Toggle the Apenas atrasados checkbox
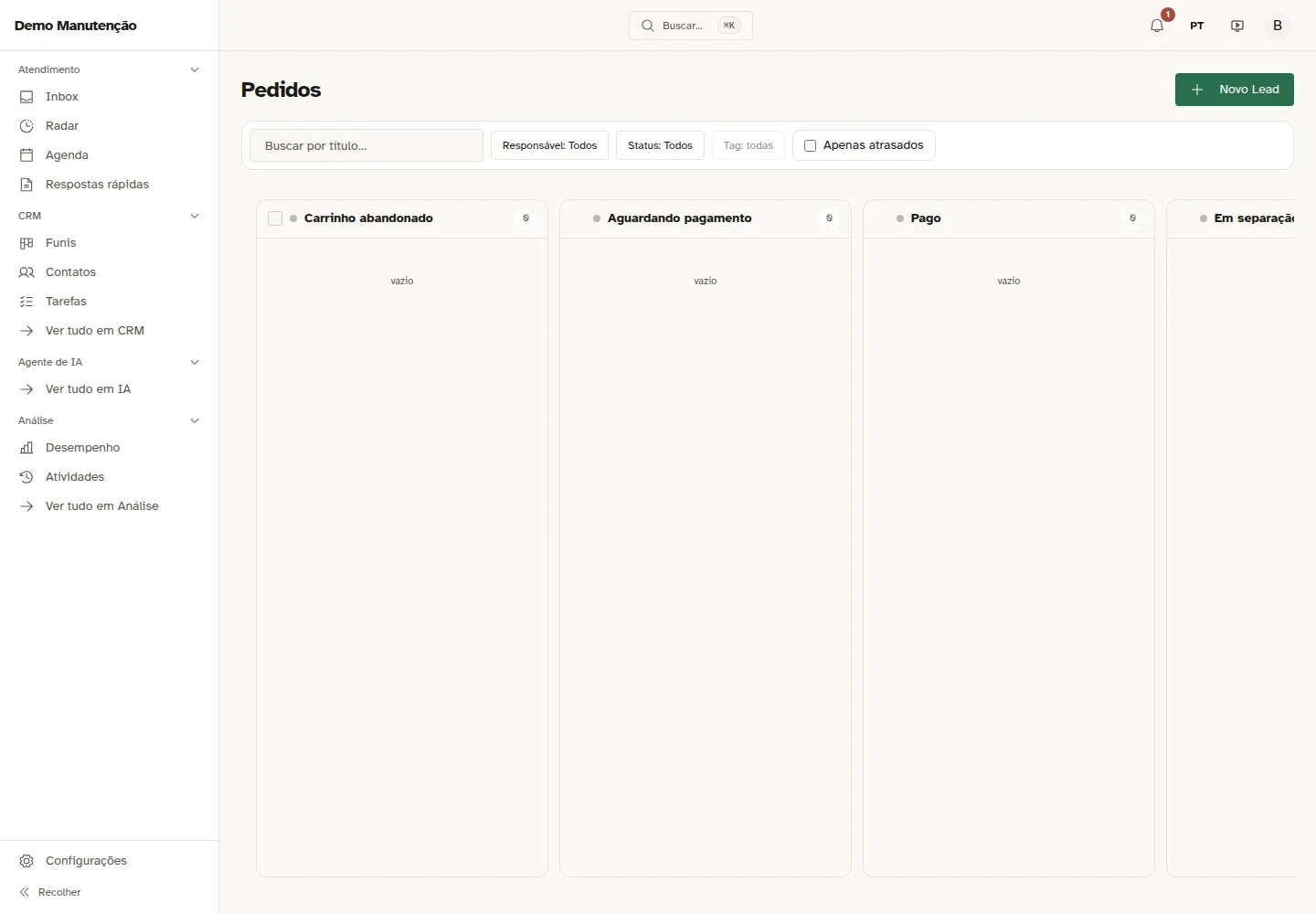1316x914 pixels. click(810, 145)
